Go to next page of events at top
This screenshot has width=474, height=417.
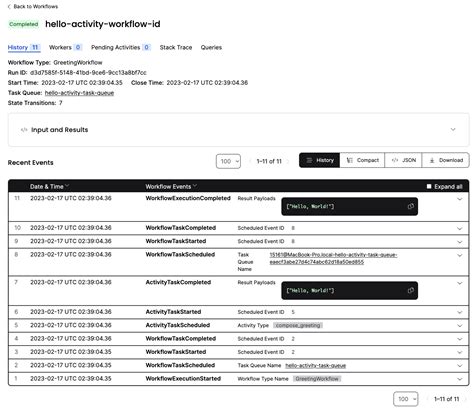[x=288, y=161]
